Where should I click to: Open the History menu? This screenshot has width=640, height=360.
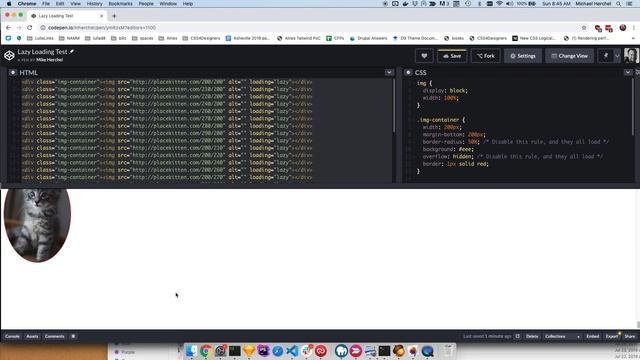[95, 4]
